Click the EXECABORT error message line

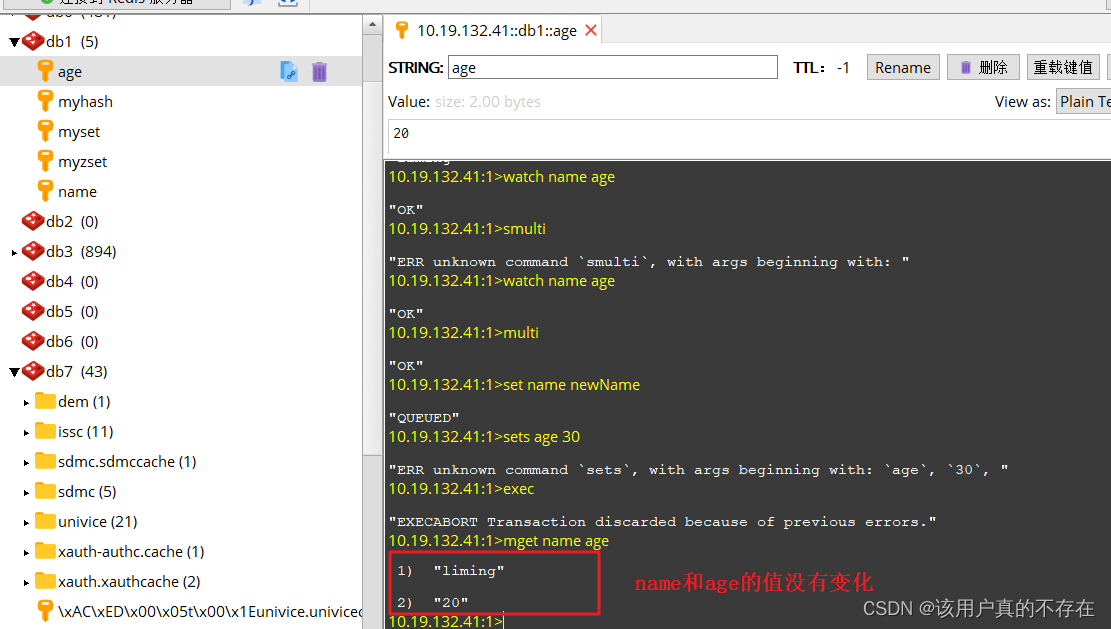(662, 522)
